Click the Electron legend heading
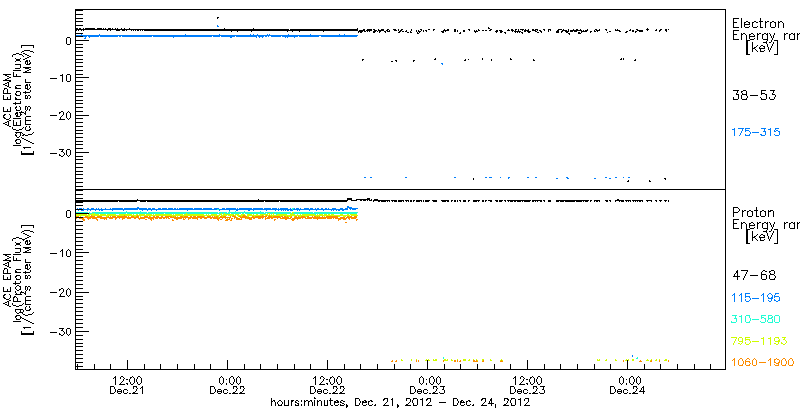800x410 pixels. [x=758, y=23]
